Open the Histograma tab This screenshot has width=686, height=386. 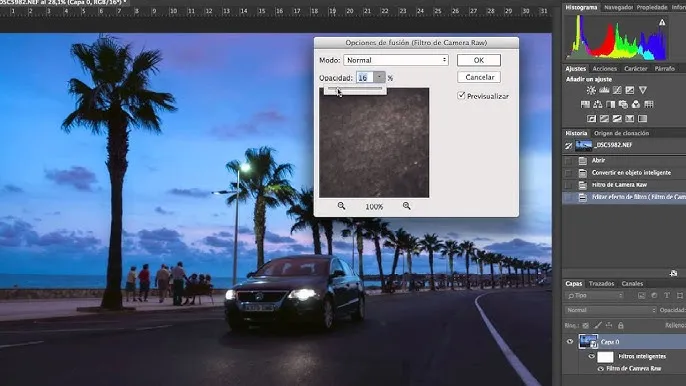pyautogui.click(x=581, y=7)
